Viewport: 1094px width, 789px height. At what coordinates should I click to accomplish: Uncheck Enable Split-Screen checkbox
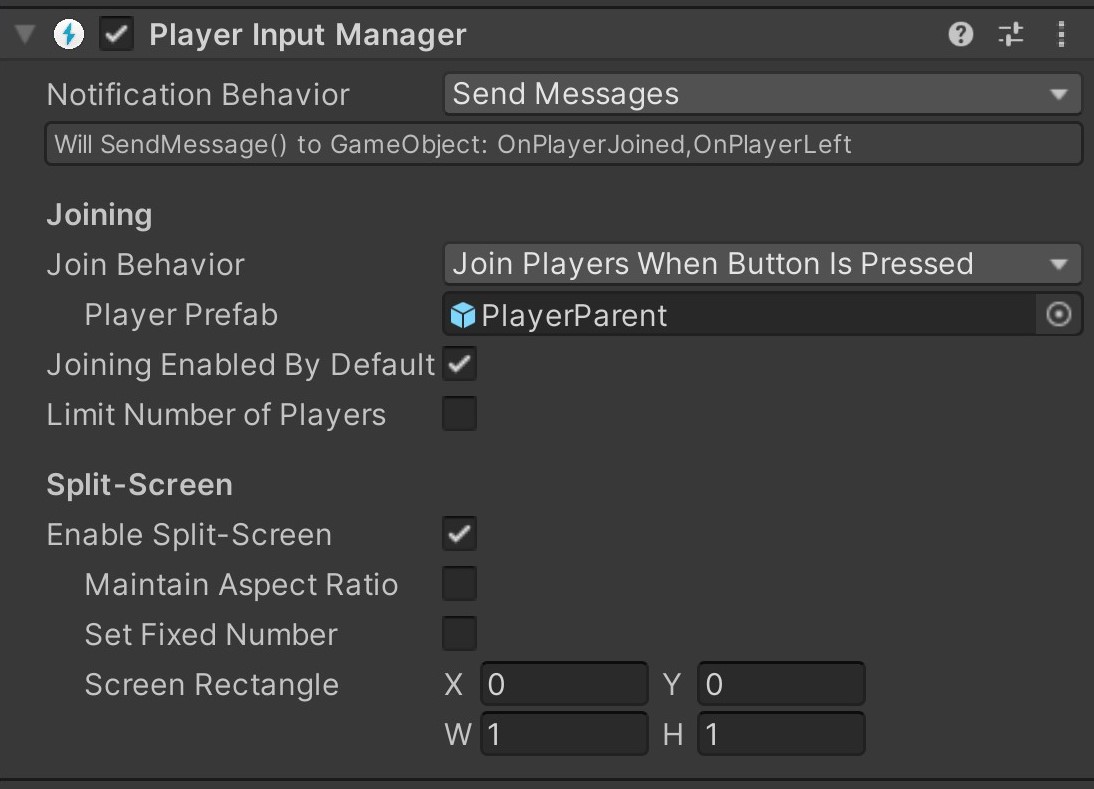point(460,534)
